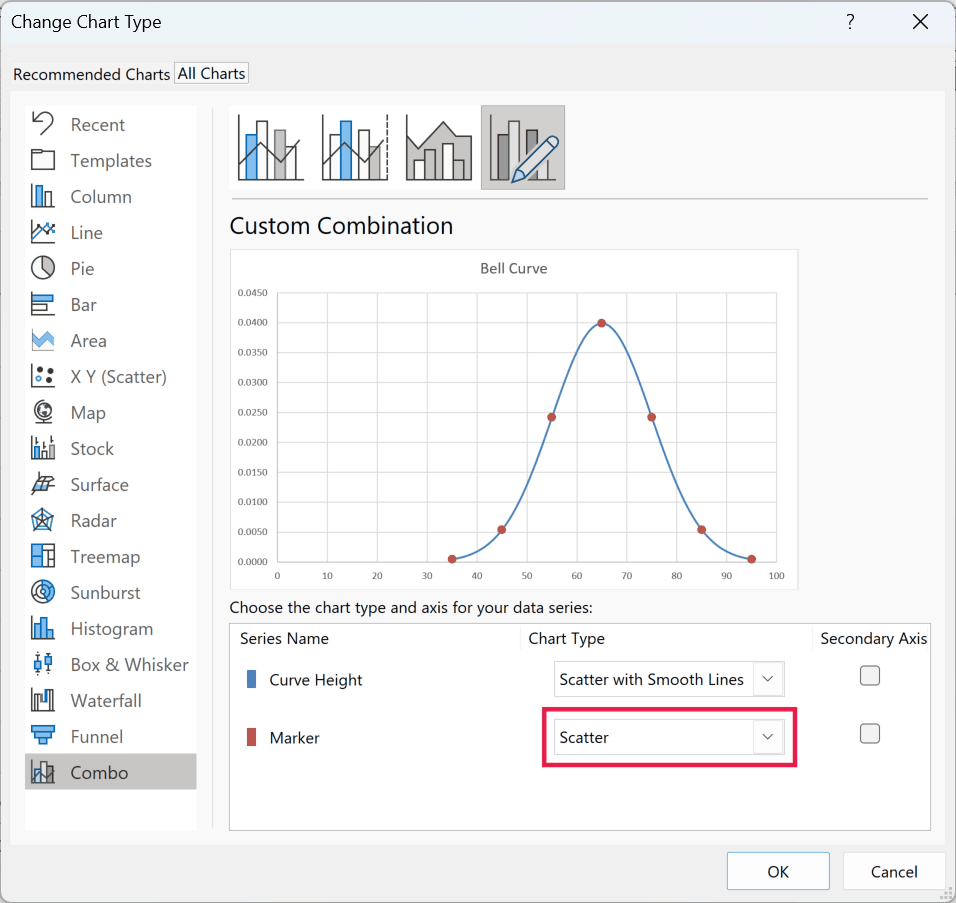
Task: Select the Waterfall chart icon
Action: tap(43, 700)
